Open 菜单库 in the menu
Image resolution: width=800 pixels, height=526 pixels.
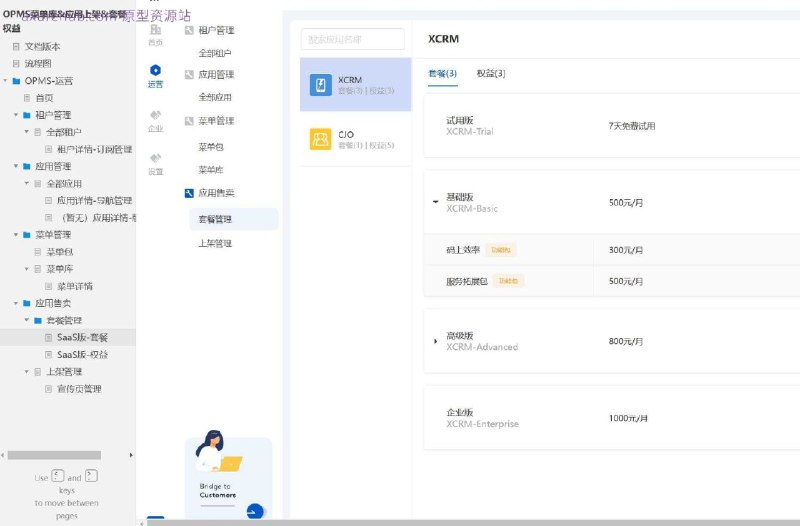click(211, 170)
